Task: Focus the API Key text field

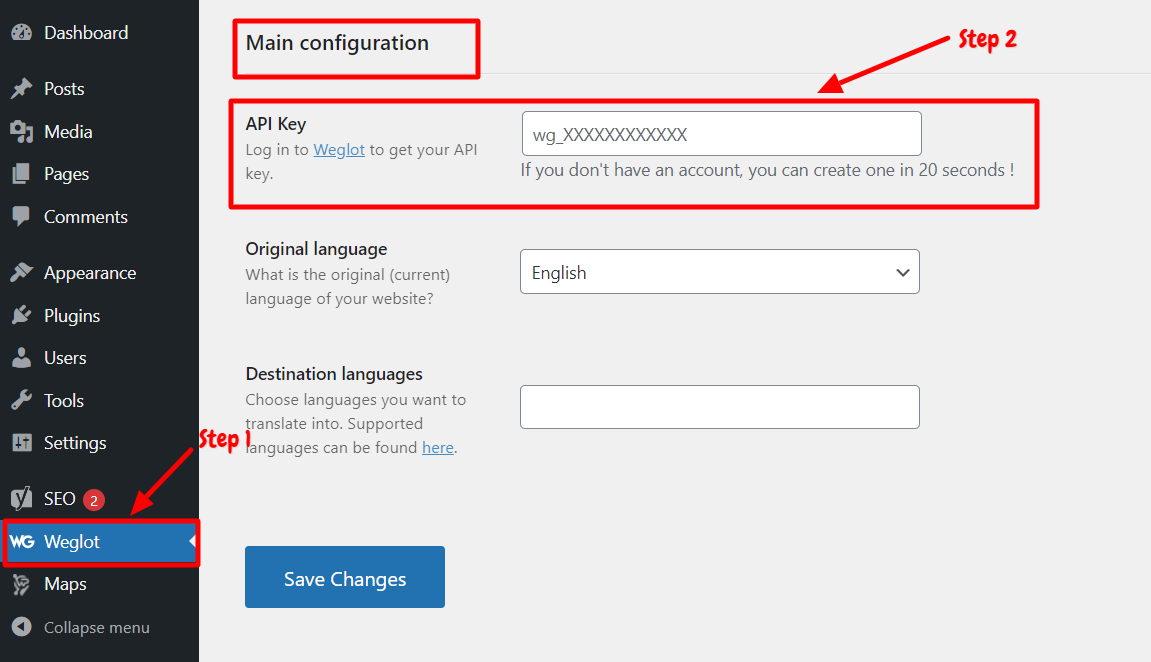Action: click(x=722, y=134)
